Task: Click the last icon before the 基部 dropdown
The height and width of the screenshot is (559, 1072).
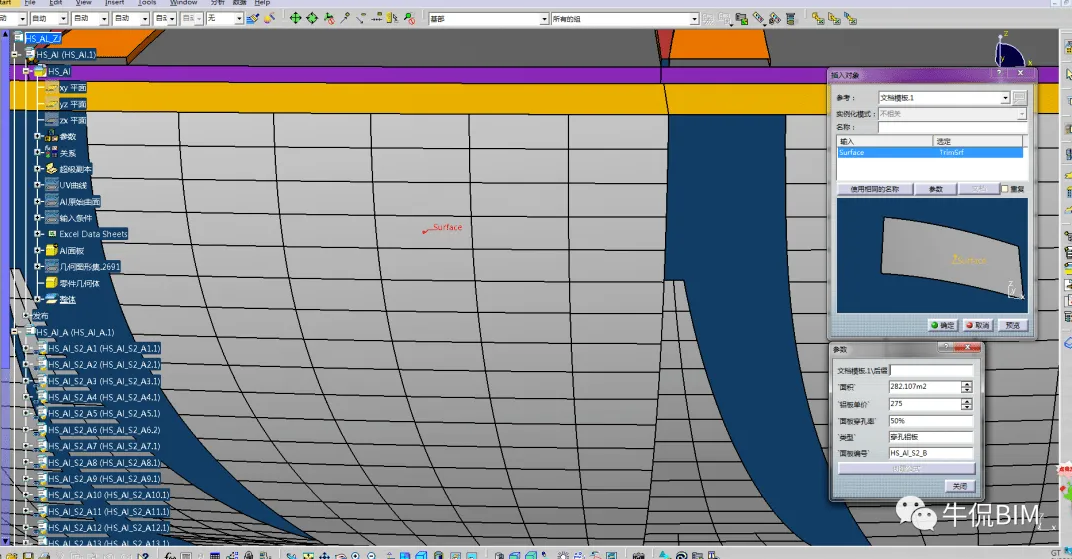Action: click(x=410, y=18)
